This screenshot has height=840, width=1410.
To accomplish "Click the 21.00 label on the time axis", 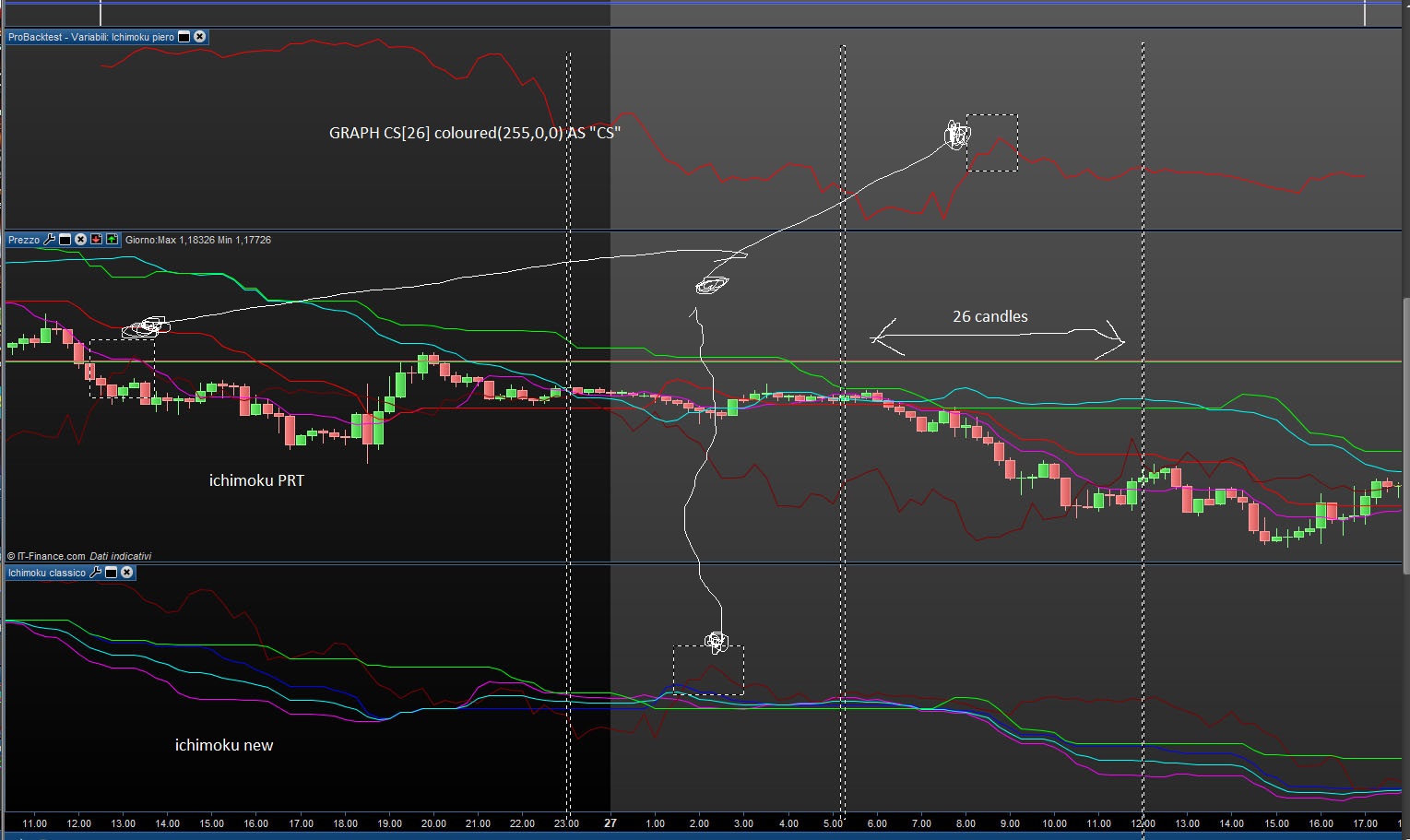I will [478, 823].
